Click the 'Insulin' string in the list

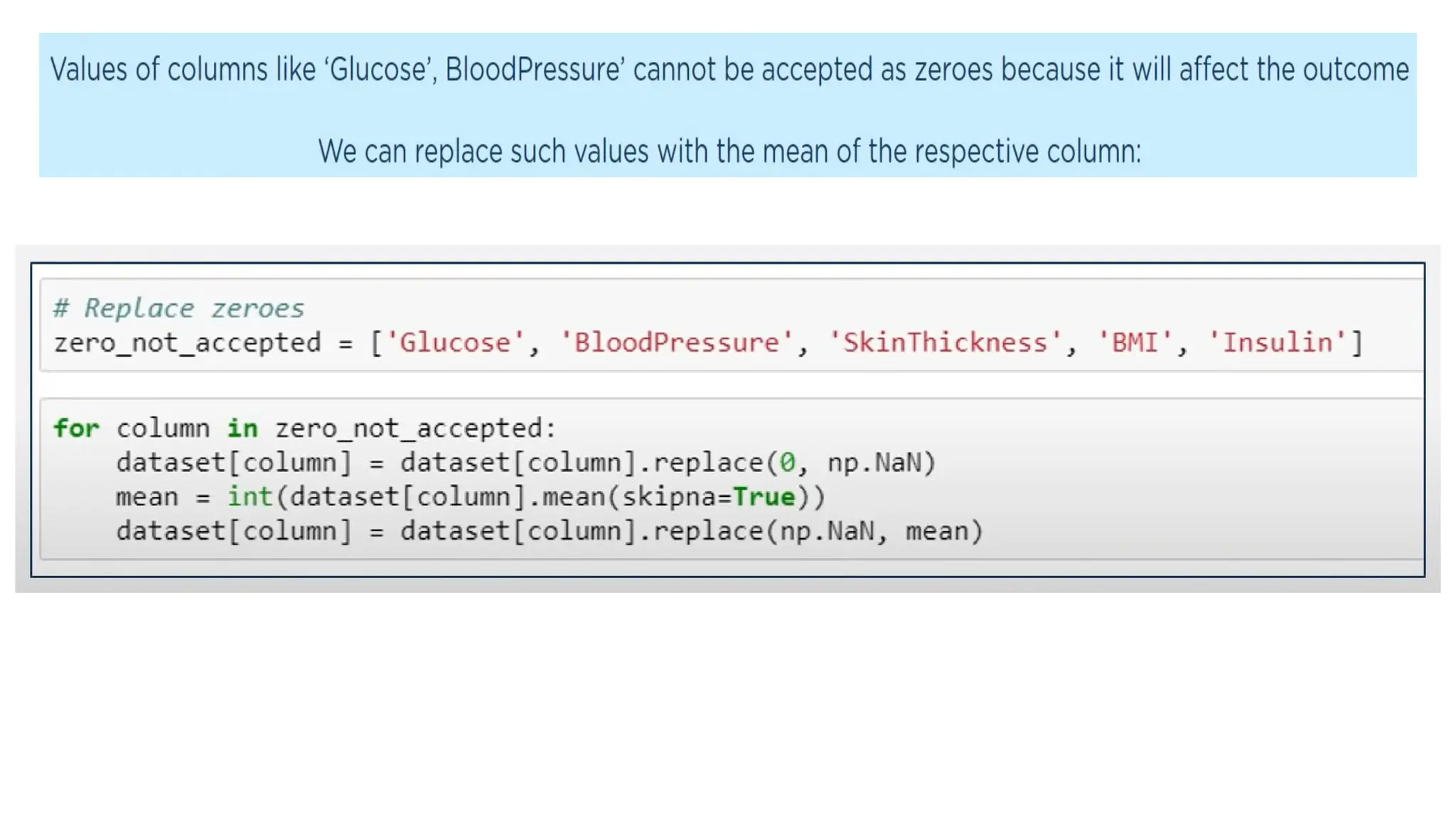tap(1277, 343)
